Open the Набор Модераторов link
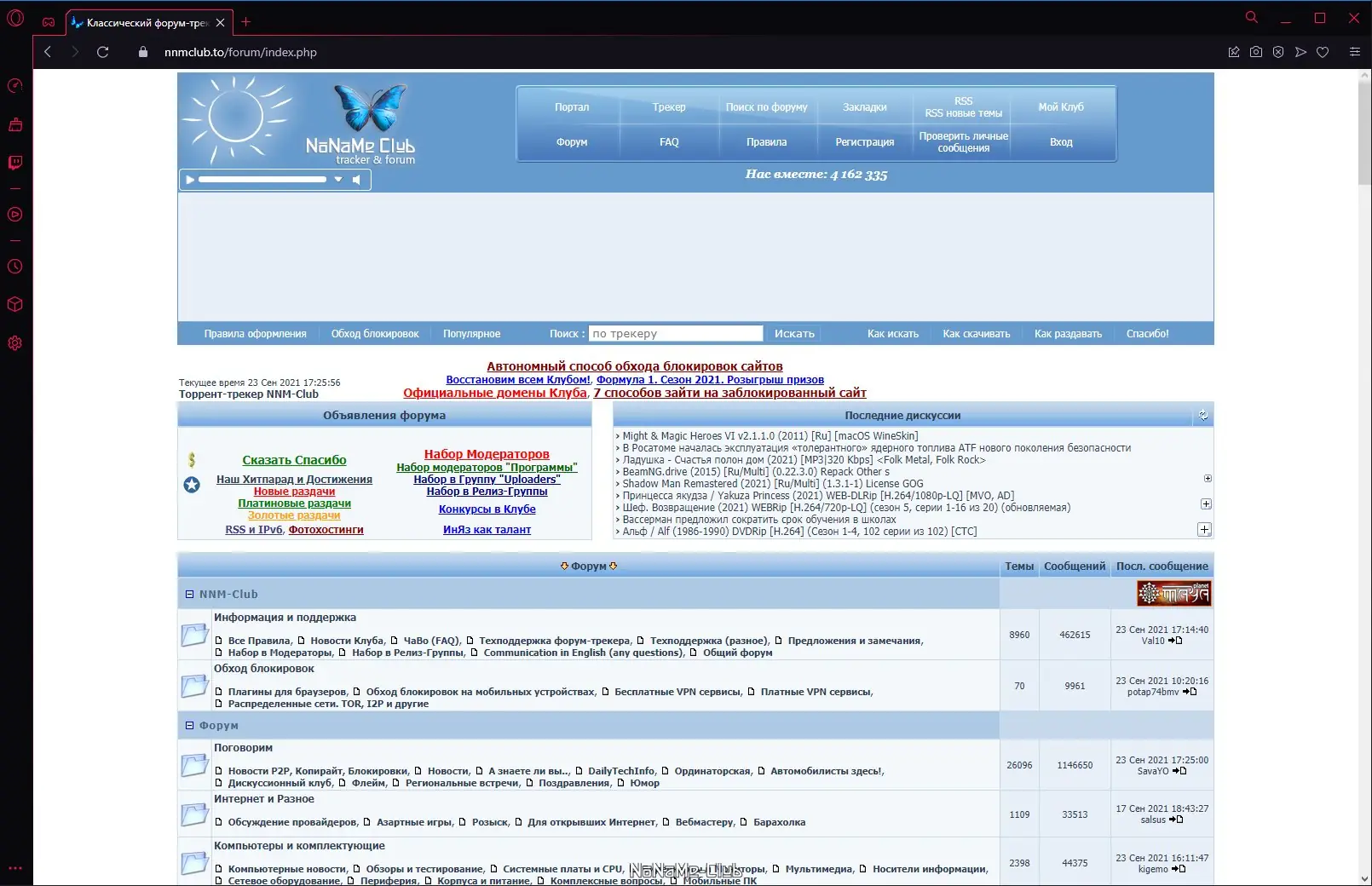The image size is (1372, 886). click(487, 454)
